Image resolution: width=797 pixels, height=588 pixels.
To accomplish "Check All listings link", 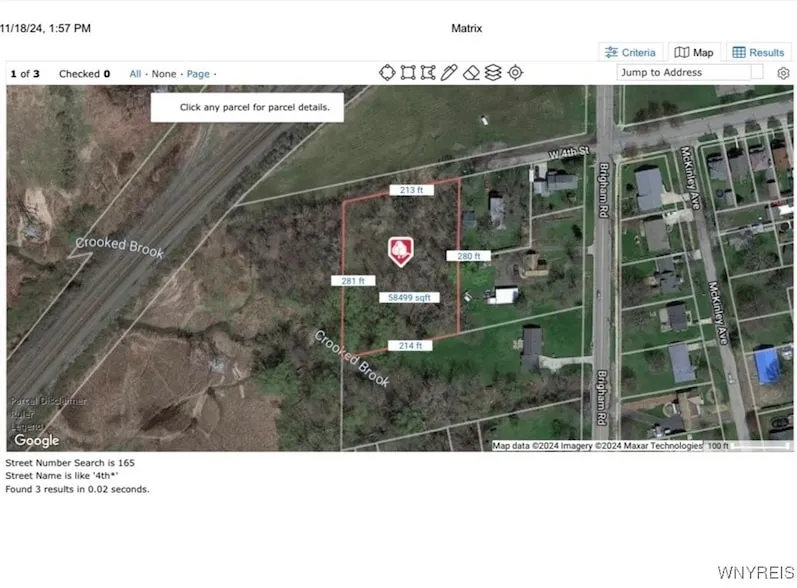I will click(x=135, y=74).
